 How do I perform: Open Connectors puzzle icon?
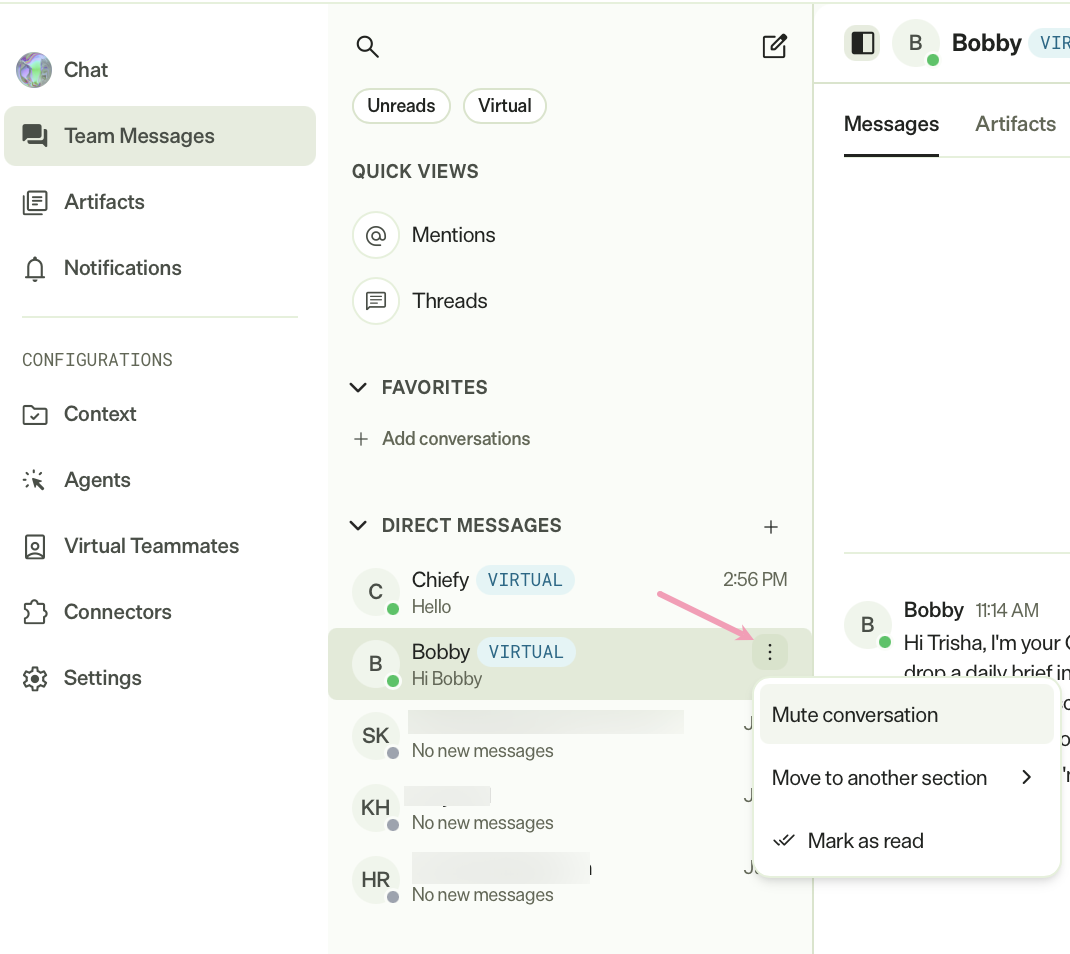click(x=35, y=612)
